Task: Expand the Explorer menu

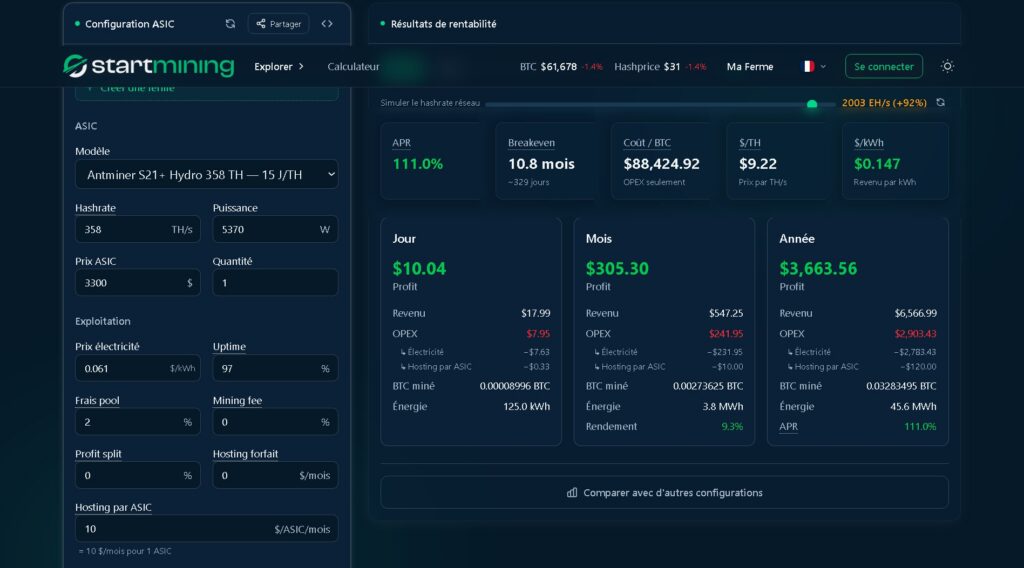Action: click(279, 67)
